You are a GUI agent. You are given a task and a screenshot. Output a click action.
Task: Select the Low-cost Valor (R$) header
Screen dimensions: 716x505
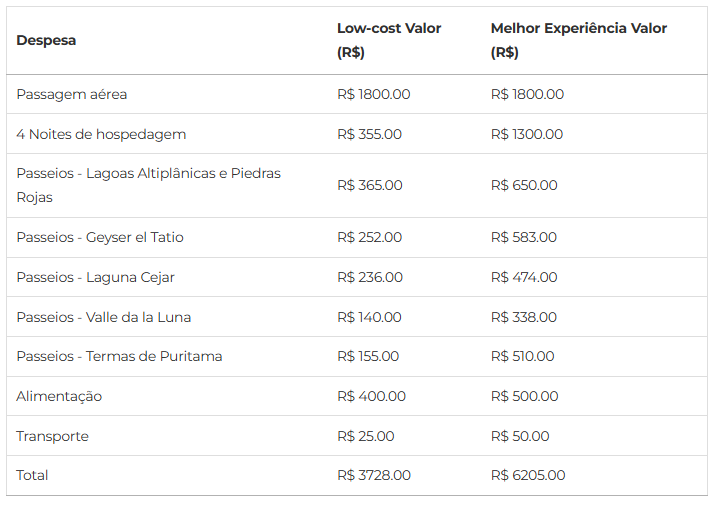[389, 40]
